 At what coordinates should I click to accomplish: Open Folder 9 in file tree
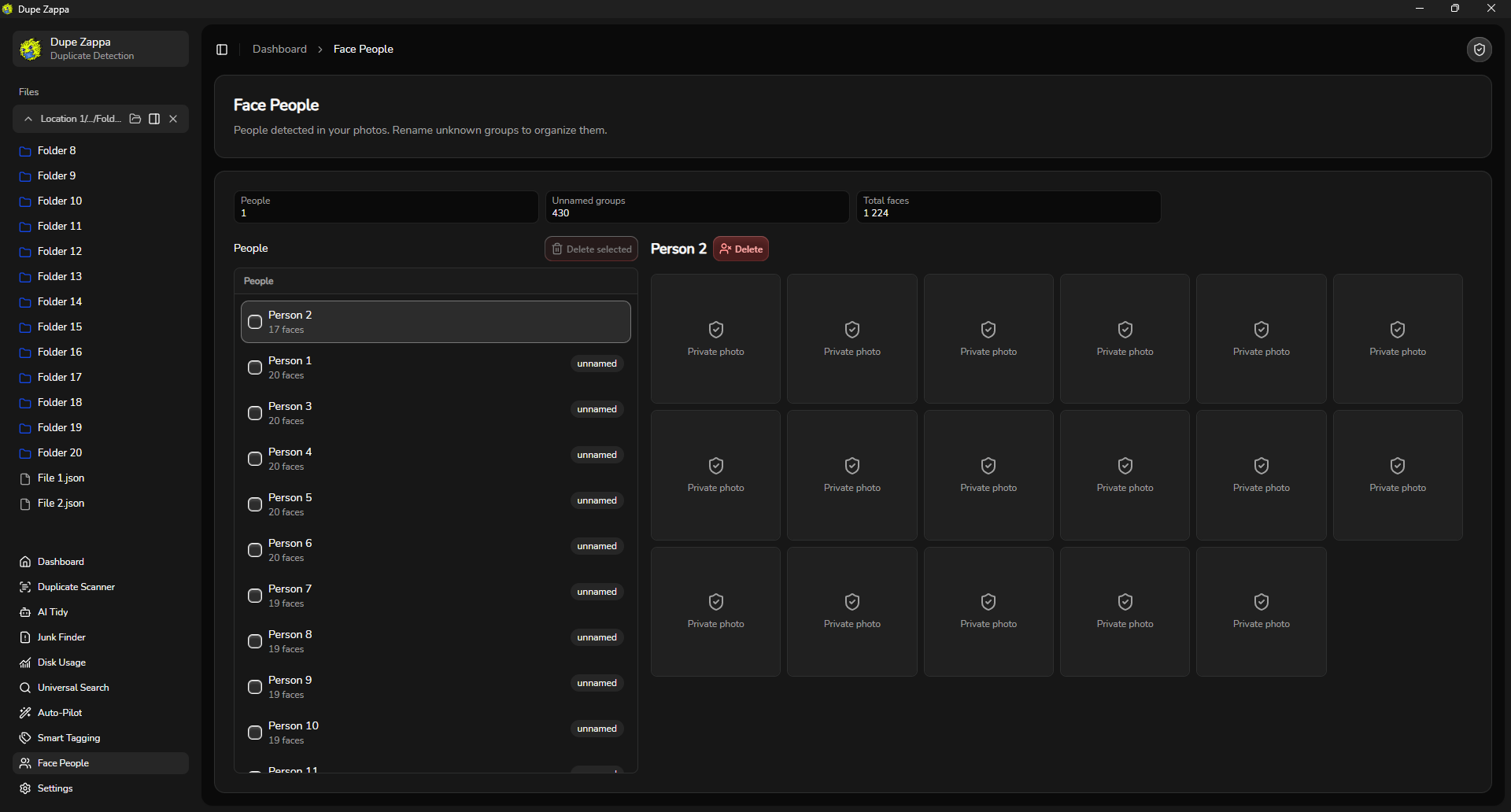pos(101,176)
